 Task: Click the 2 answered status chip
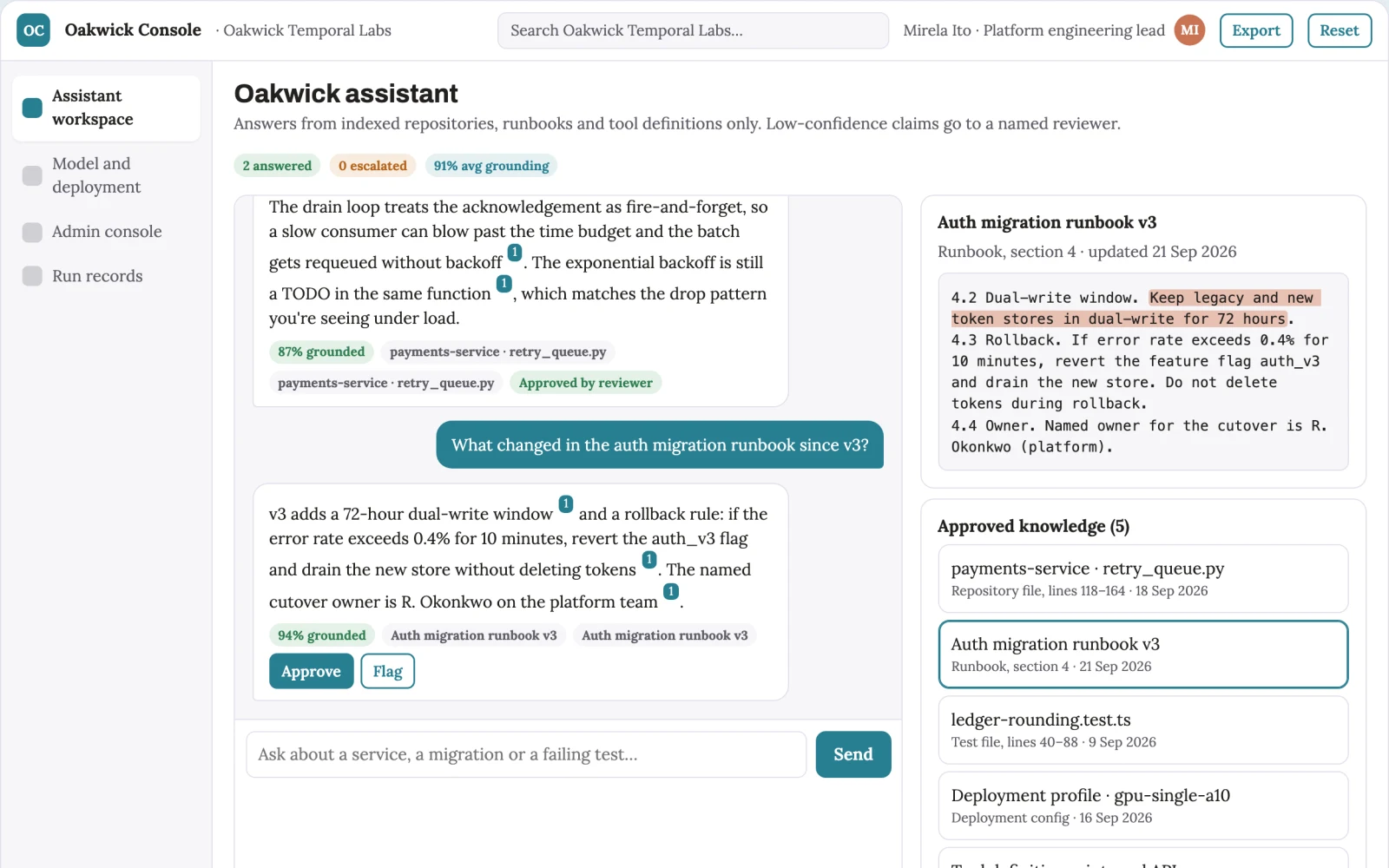click(x=277, y=166)
